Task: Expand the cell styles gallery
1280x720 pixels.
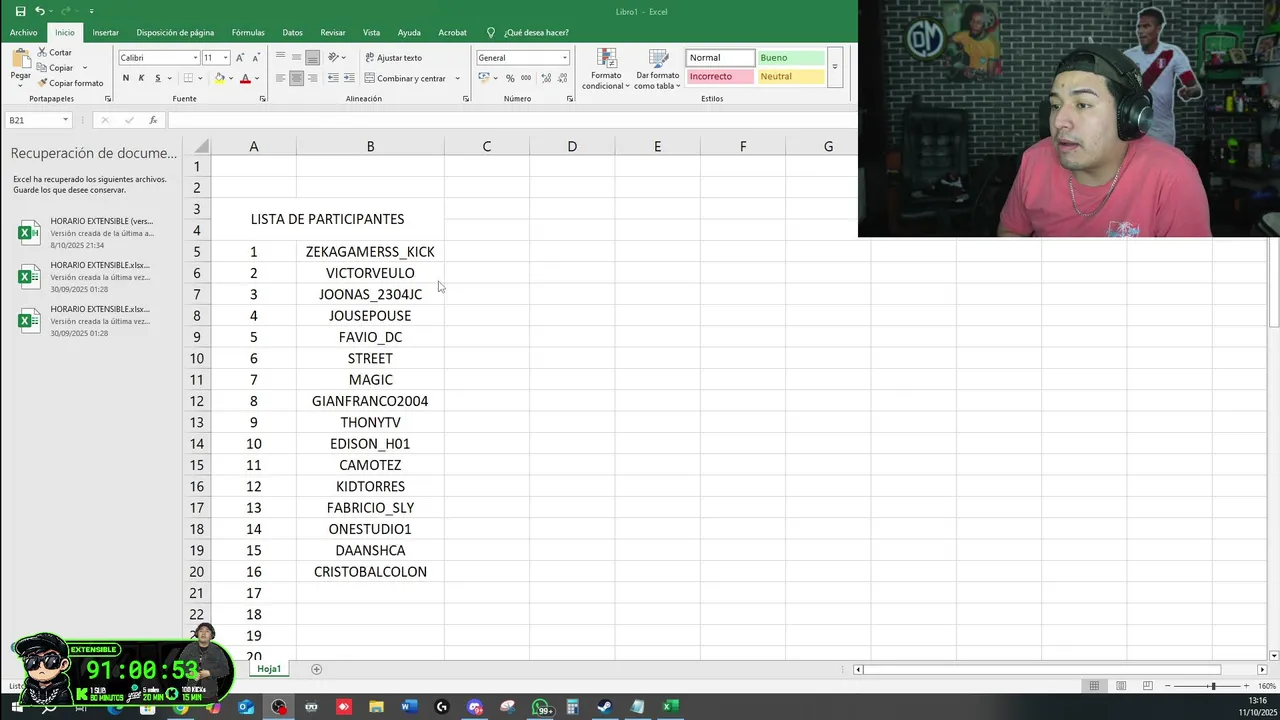Action: [x=834, y=67]
